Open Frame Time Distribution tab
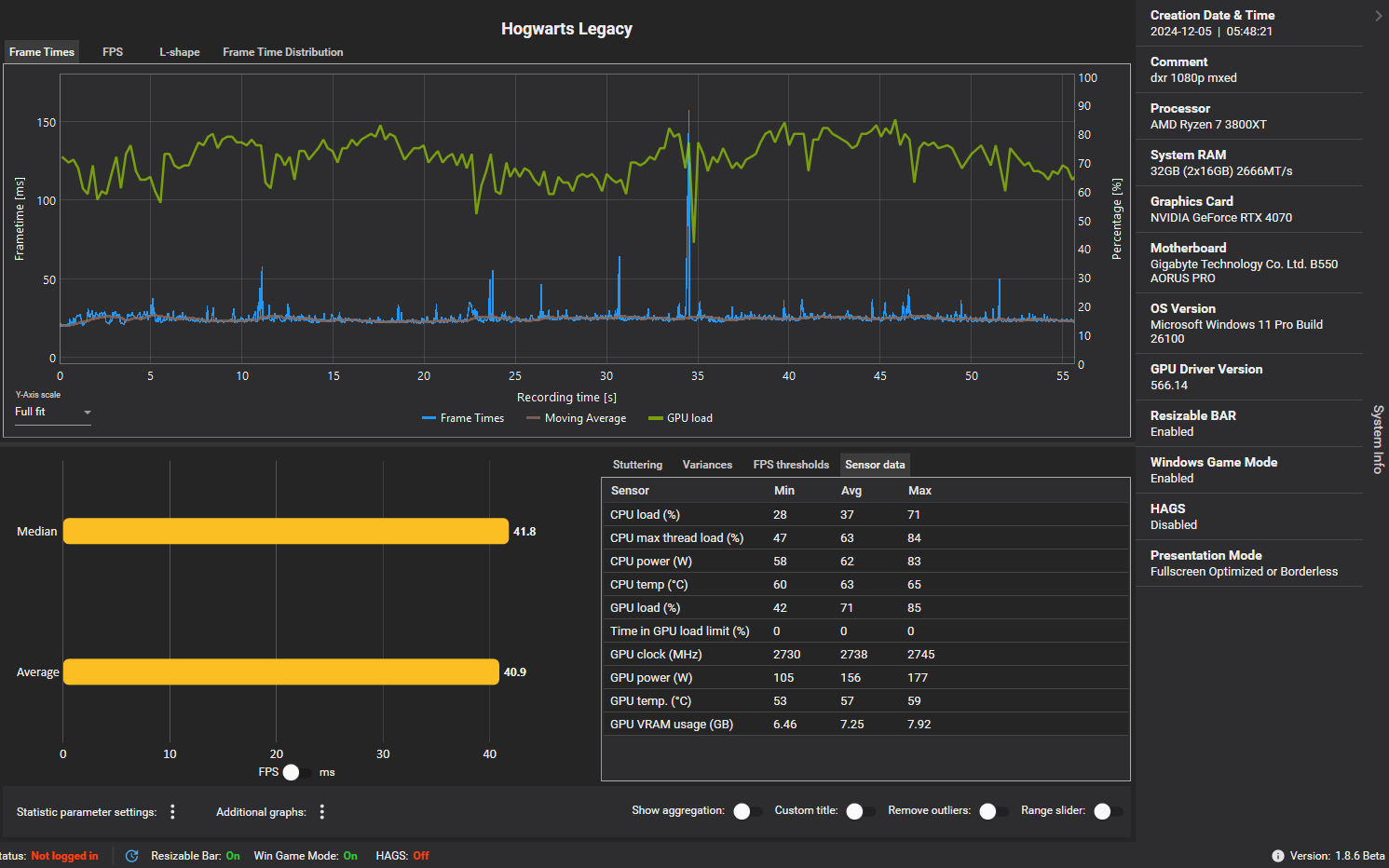1389x868 pixels. click(x=283, y=52)
